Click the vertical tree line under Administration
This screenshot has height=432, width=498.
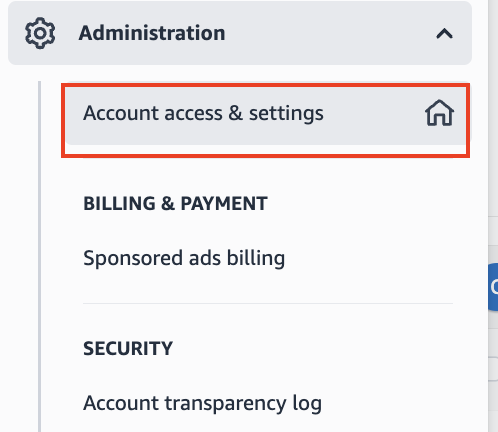click(40, 256)
